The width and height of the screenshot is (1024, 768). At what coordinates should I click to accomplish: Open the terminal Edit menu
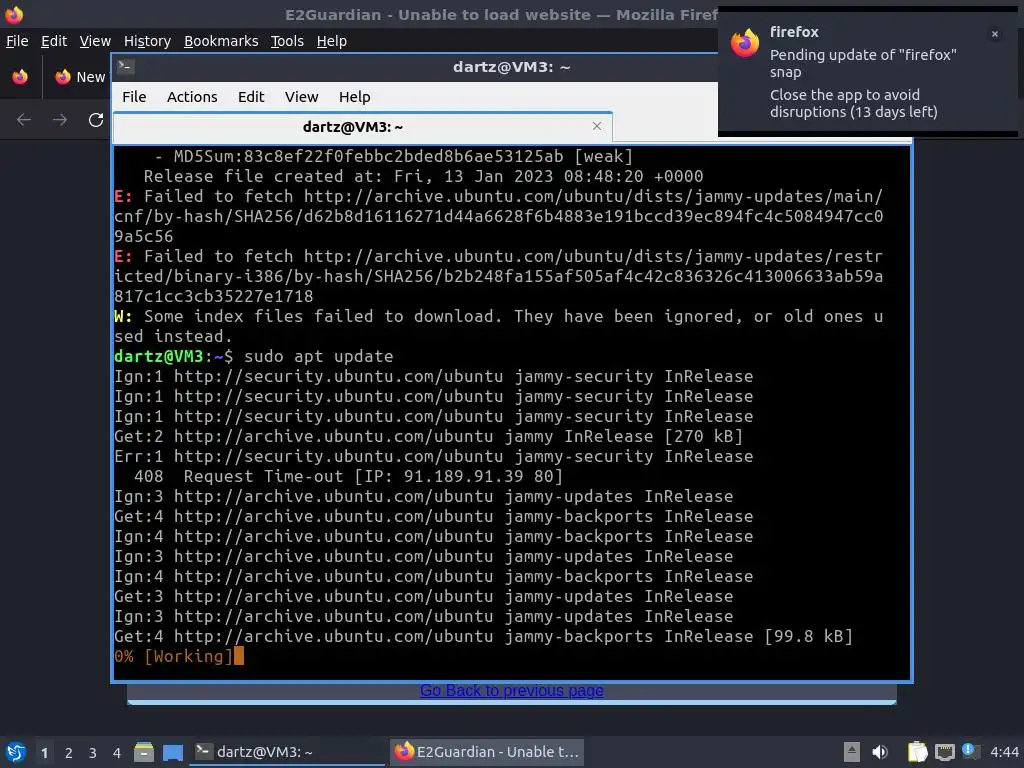[251, 97]
